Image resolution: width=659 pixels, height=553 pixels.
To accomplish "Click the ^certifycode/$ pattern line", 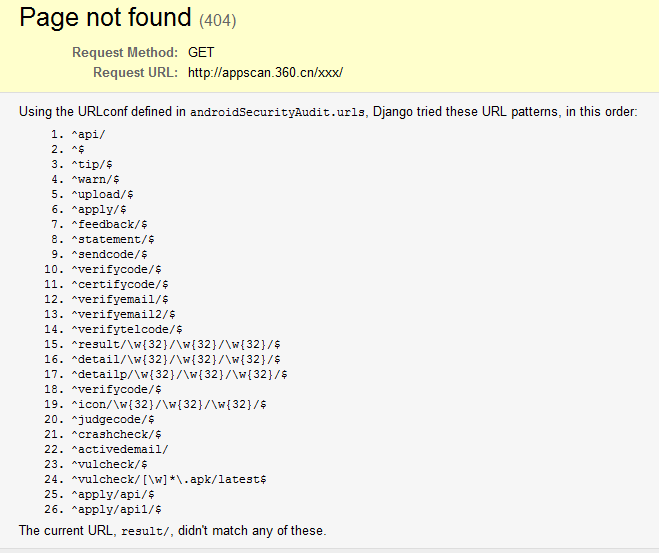I will (120, 284).
